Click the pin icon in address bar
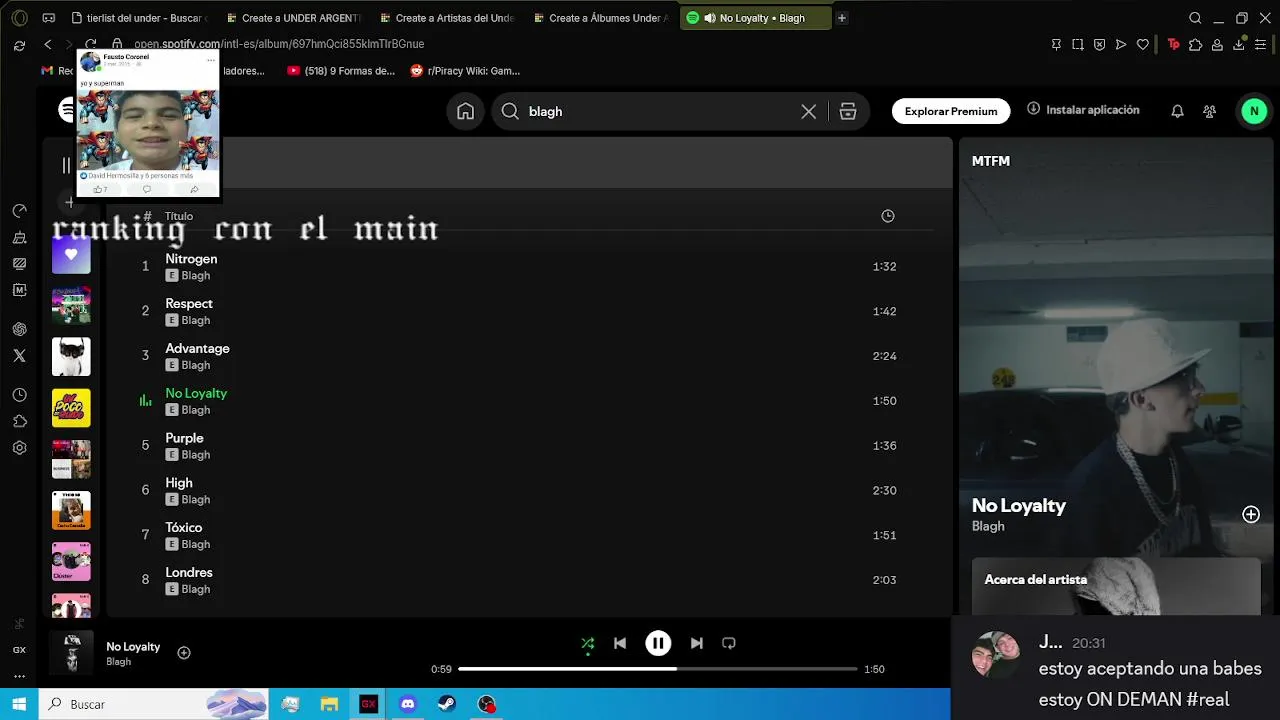 click(x=1056, y=44)
